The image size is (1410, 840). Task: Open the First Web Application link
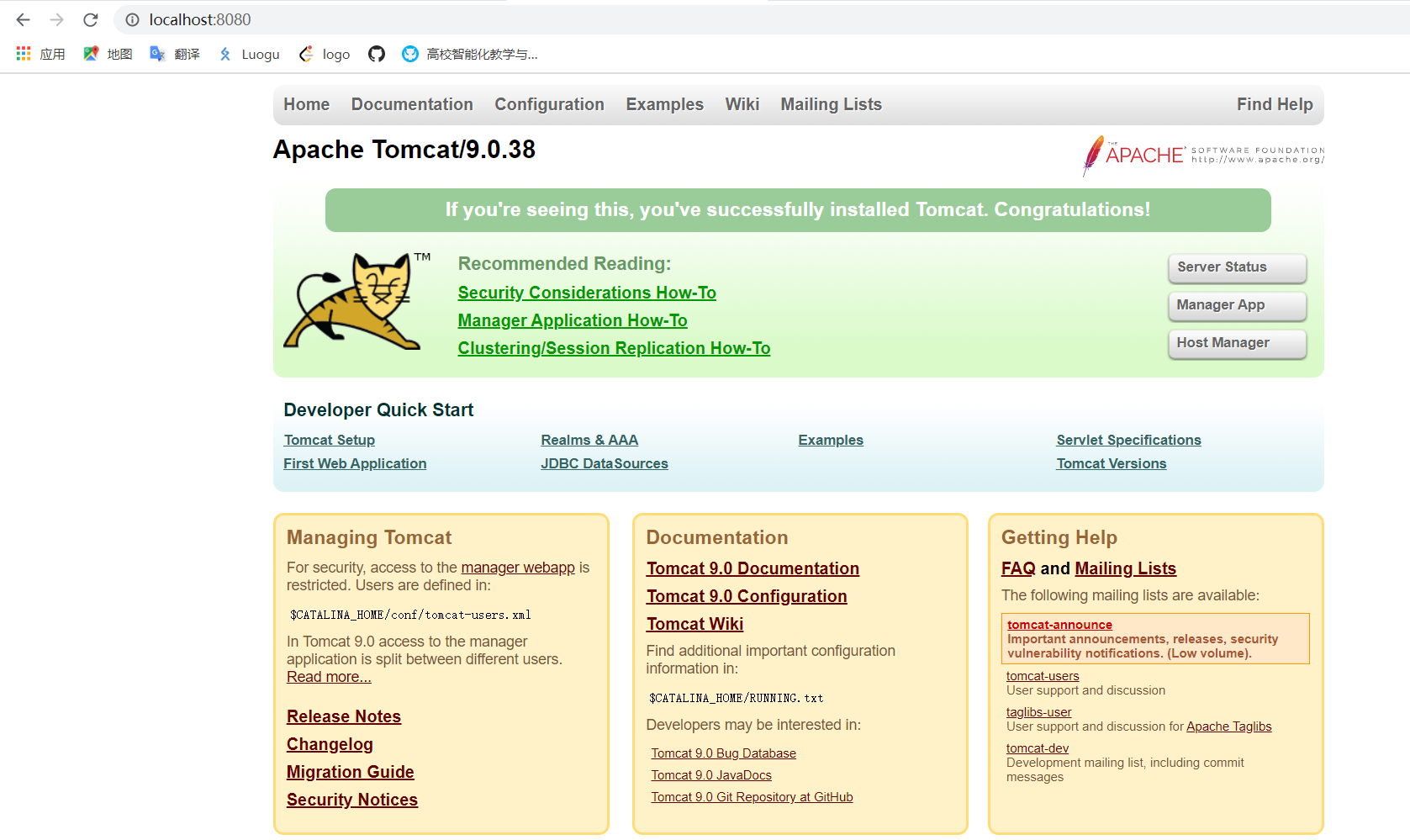pos(355,463)
